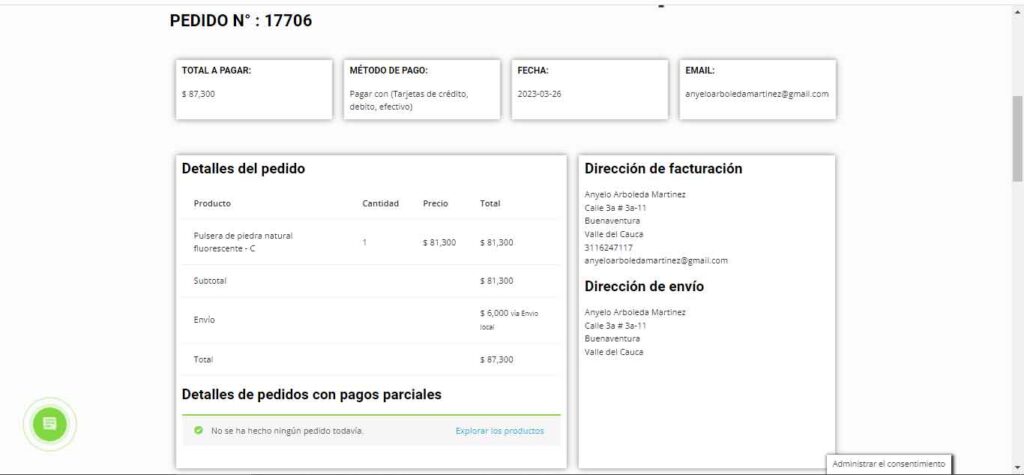Click the billing phone number 3116247117

pyautogui.click(x=608, y=247)
